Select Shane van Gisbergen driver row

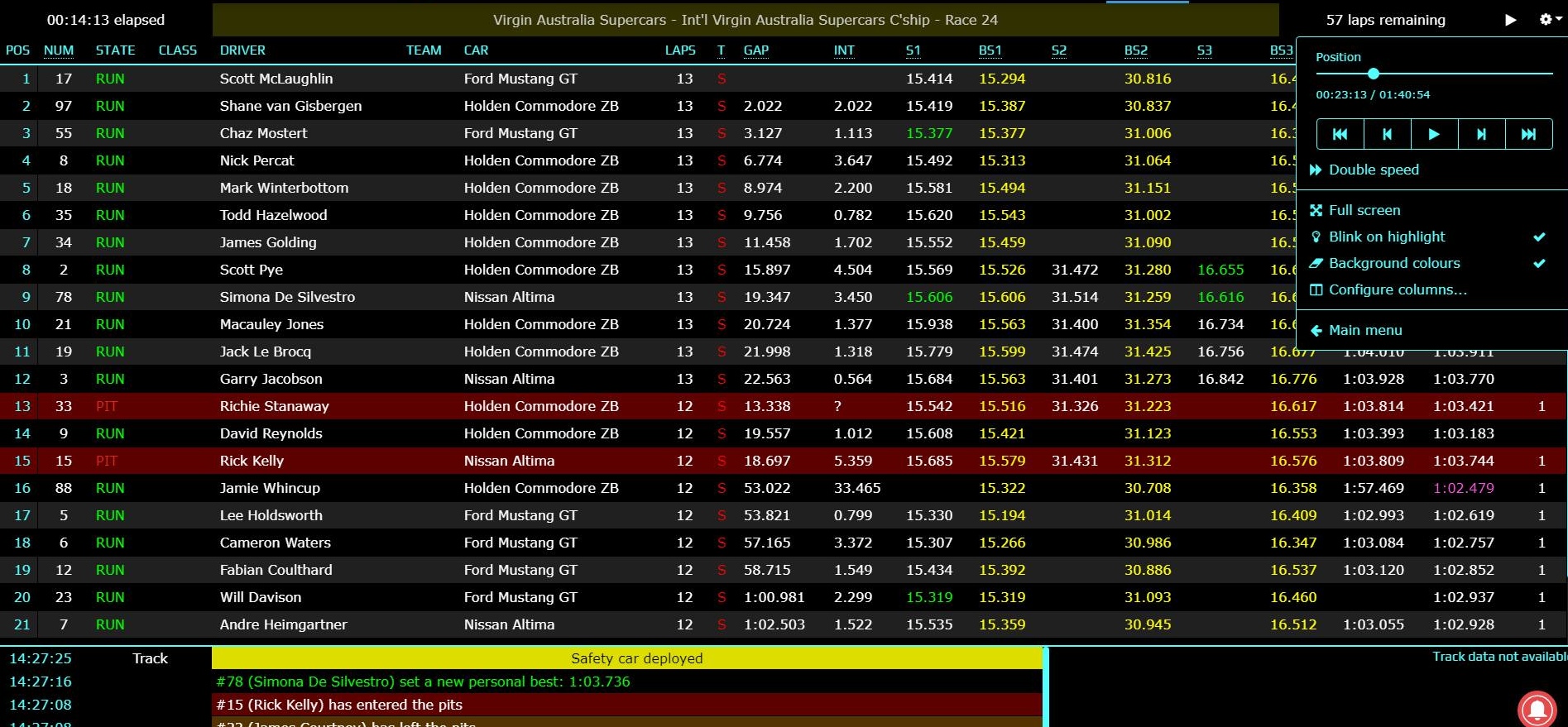tap(648, 106)
